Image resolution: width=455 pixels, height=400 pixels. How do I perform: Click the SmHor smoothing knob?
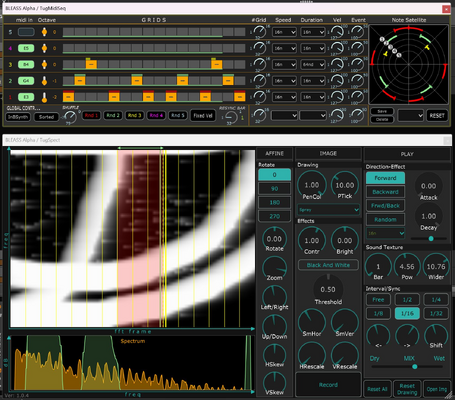(x=311, y=322)
